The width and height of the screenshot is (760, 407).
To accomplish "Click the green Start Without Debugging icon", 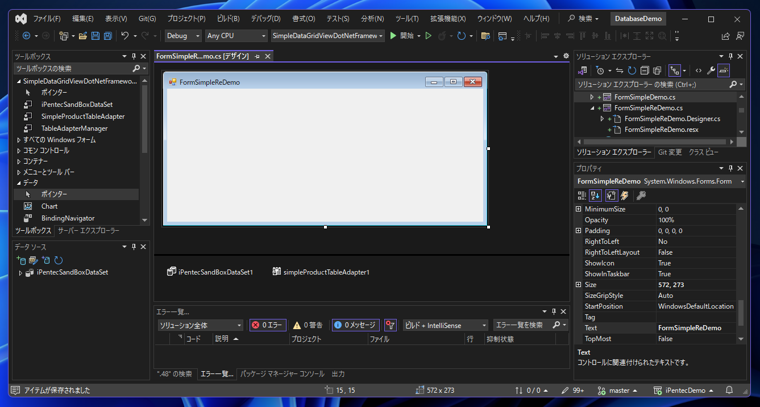I will (428, 36).
